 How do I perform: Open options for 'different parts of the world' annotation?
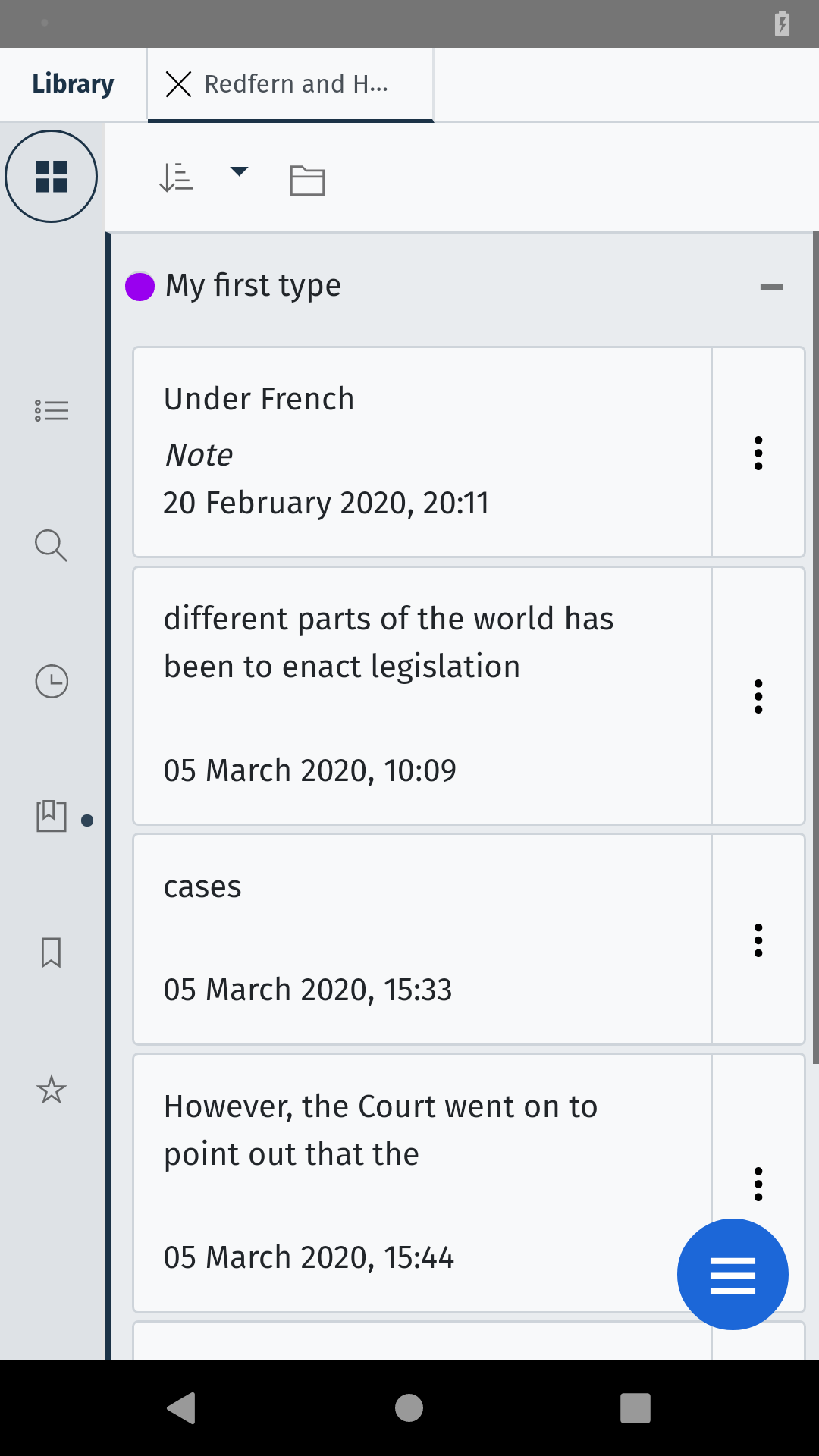758,696
